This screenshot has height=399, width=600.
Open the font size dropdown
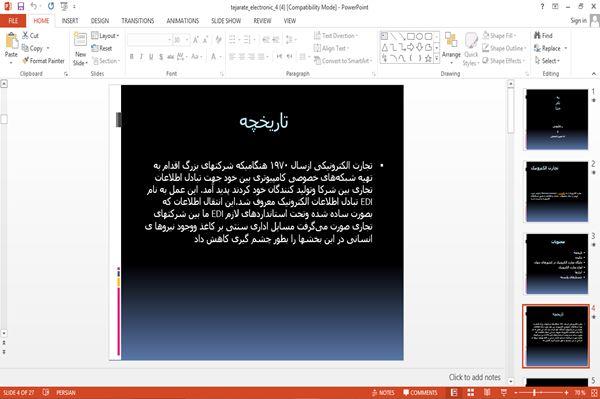tap(187, 40)
